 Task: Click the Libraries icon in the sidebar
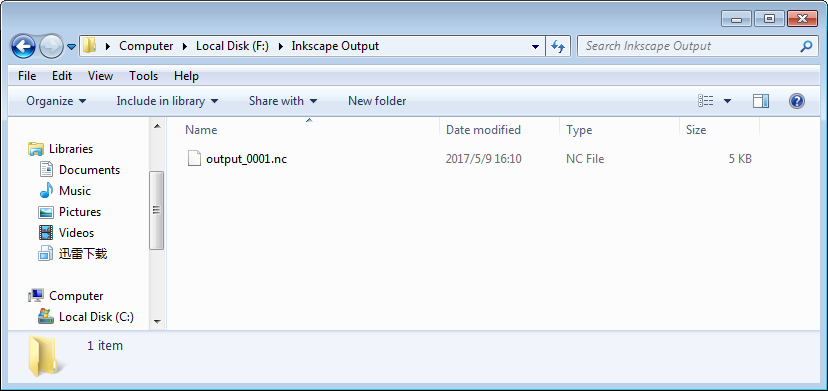coord(35,149)
